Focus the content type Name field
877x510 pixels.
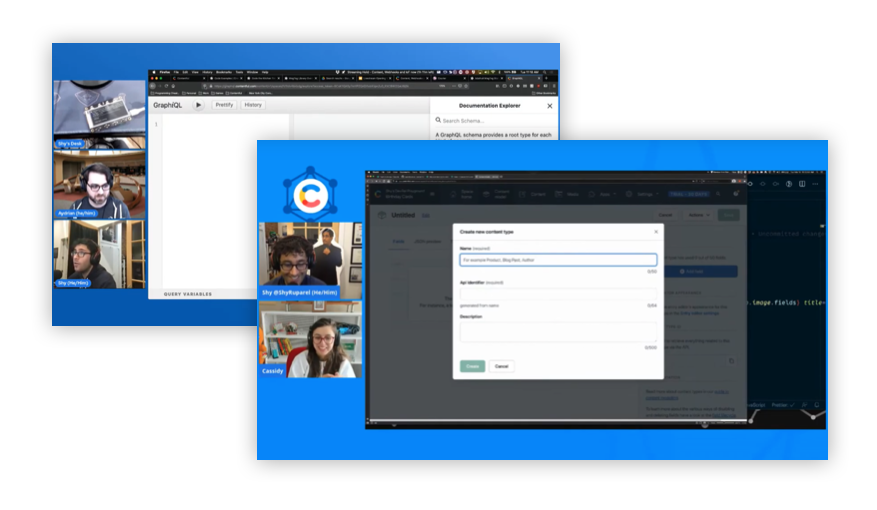click(x=558, y=260)
